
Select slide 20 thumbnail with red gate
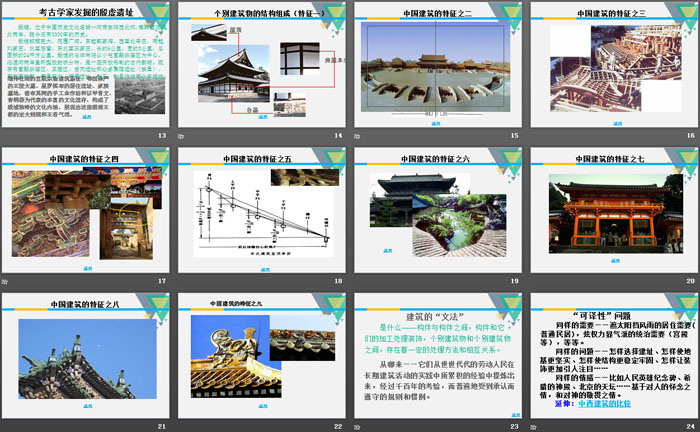point(614,210)
